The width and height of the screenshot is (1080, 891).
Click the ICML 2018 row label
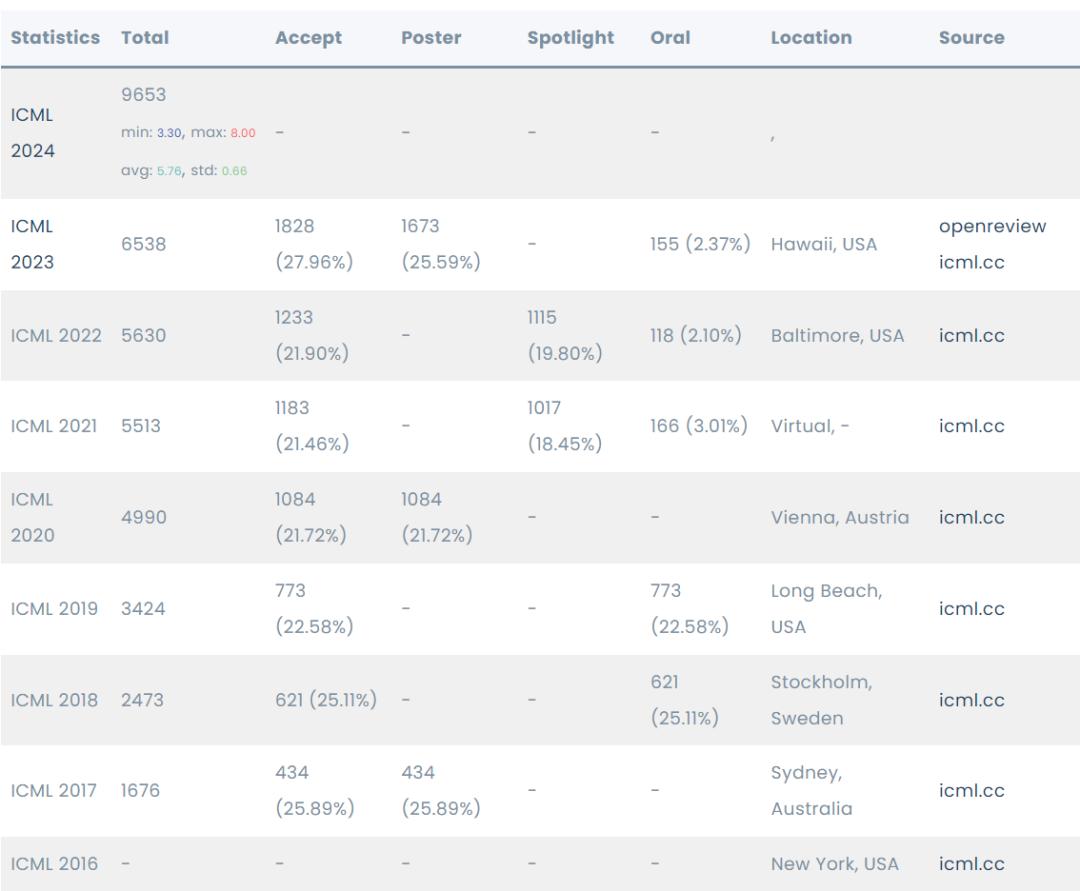pyautogui.click(x=54, y=700)
